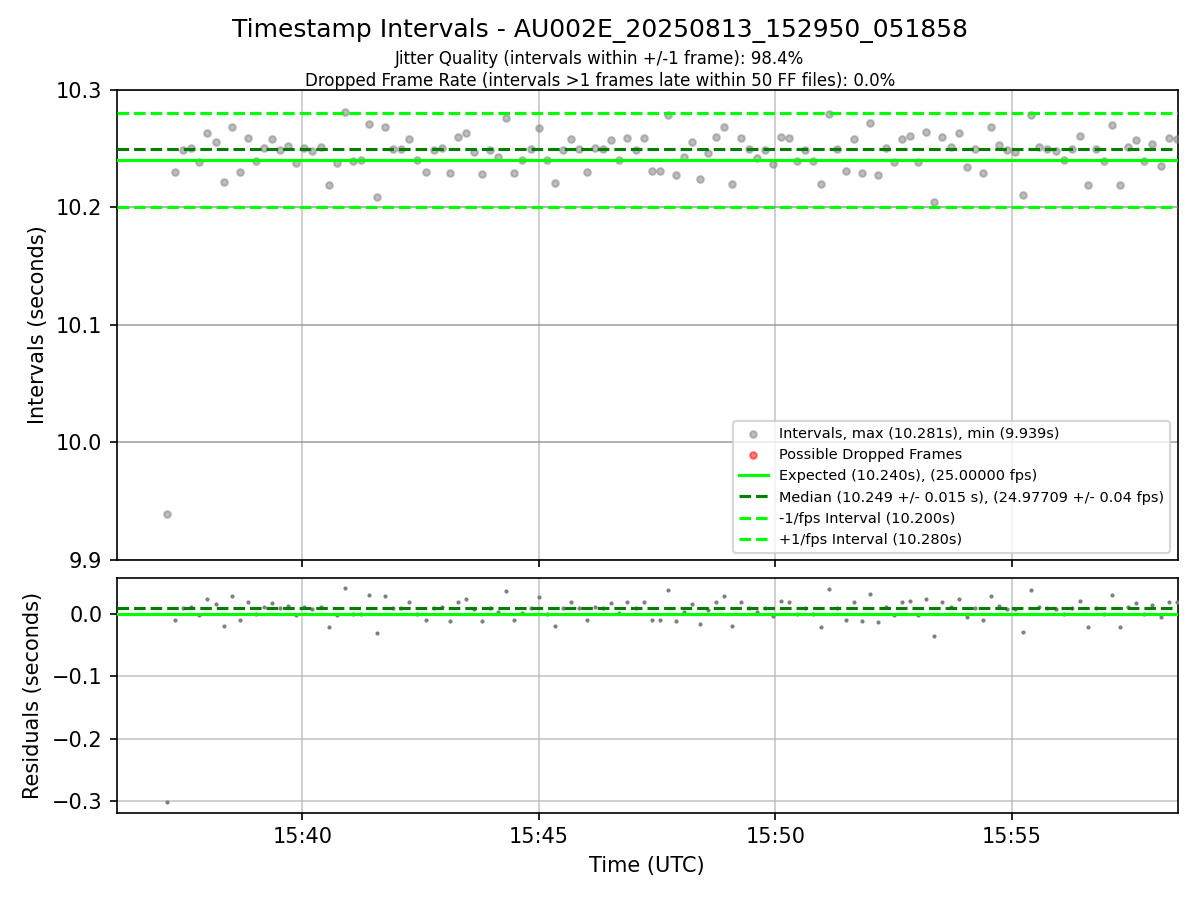Click the red Possible Dropped Frames legend marker
This screenshot has width=1200, height=900.
(753, 454)
